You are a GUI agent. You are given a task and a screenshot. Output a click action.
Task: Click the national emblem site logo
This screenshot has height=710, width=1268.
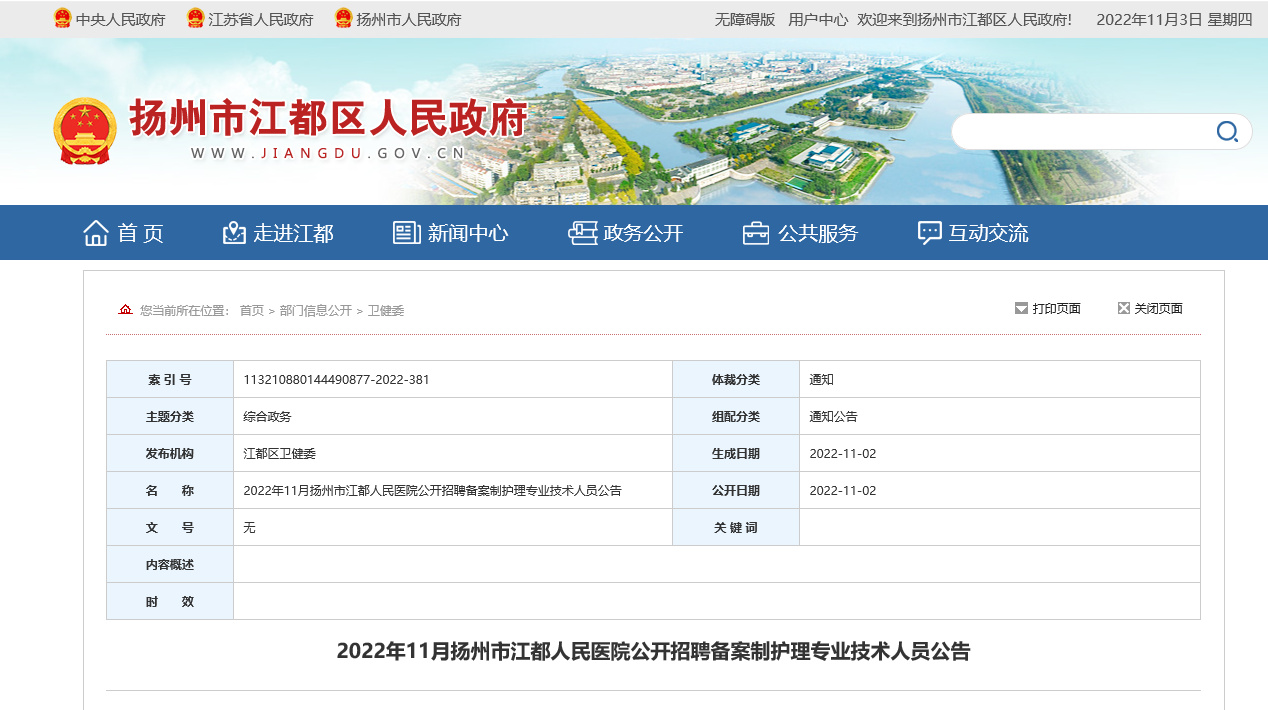click(x=85, y=131)
